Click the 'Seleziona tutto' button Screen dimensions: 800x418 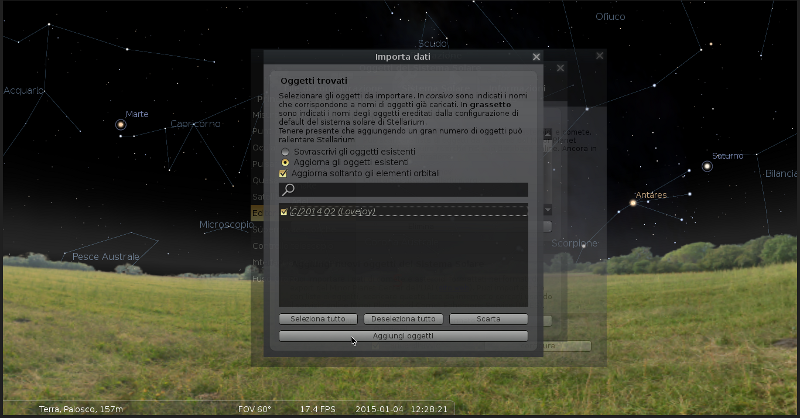pos(318,319)
